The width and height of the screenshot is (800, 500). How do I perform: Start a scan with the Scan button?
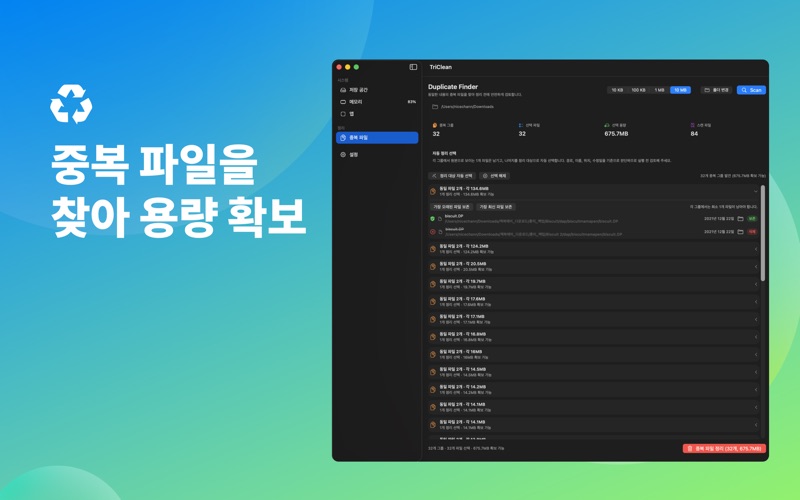tap(751, 90)
